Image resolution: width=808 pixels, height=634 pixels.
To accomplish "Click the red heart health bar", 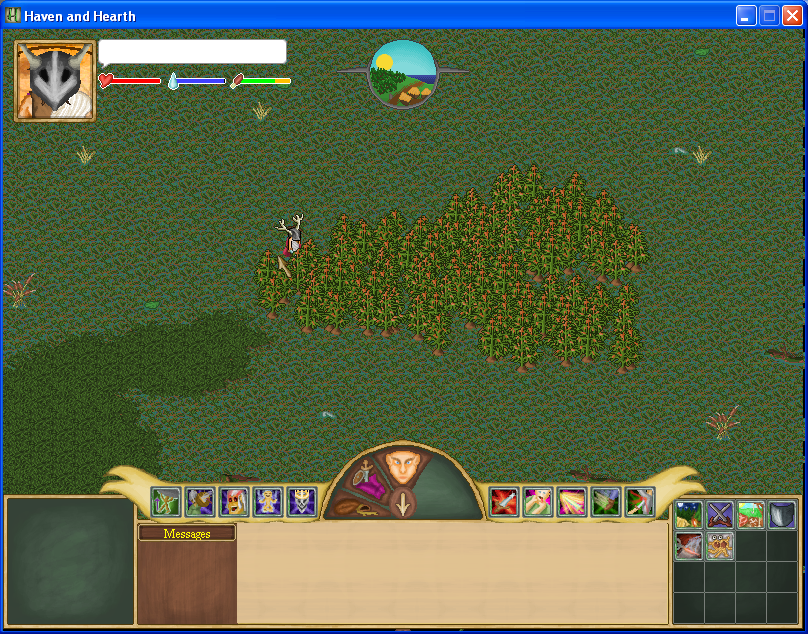I will tap(130, 80).
